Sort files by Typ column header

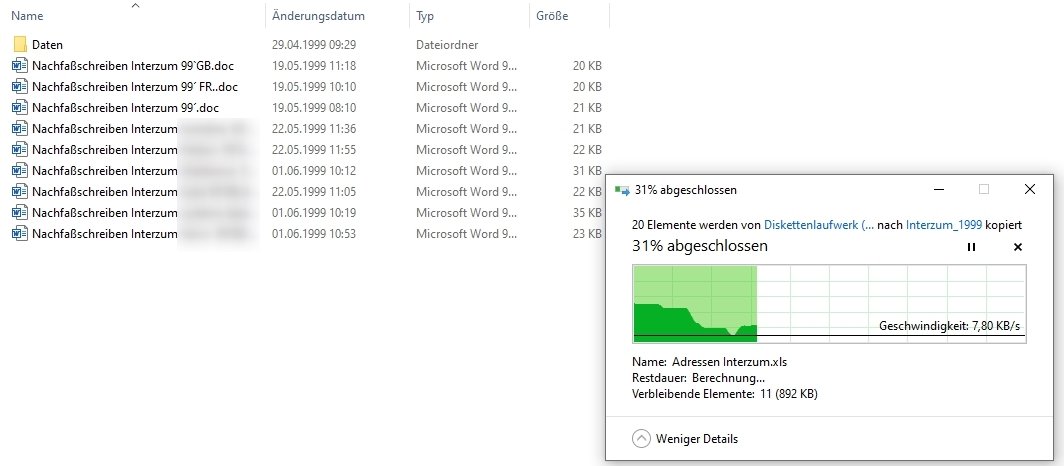pyautogui.click(x=425, y=16)
